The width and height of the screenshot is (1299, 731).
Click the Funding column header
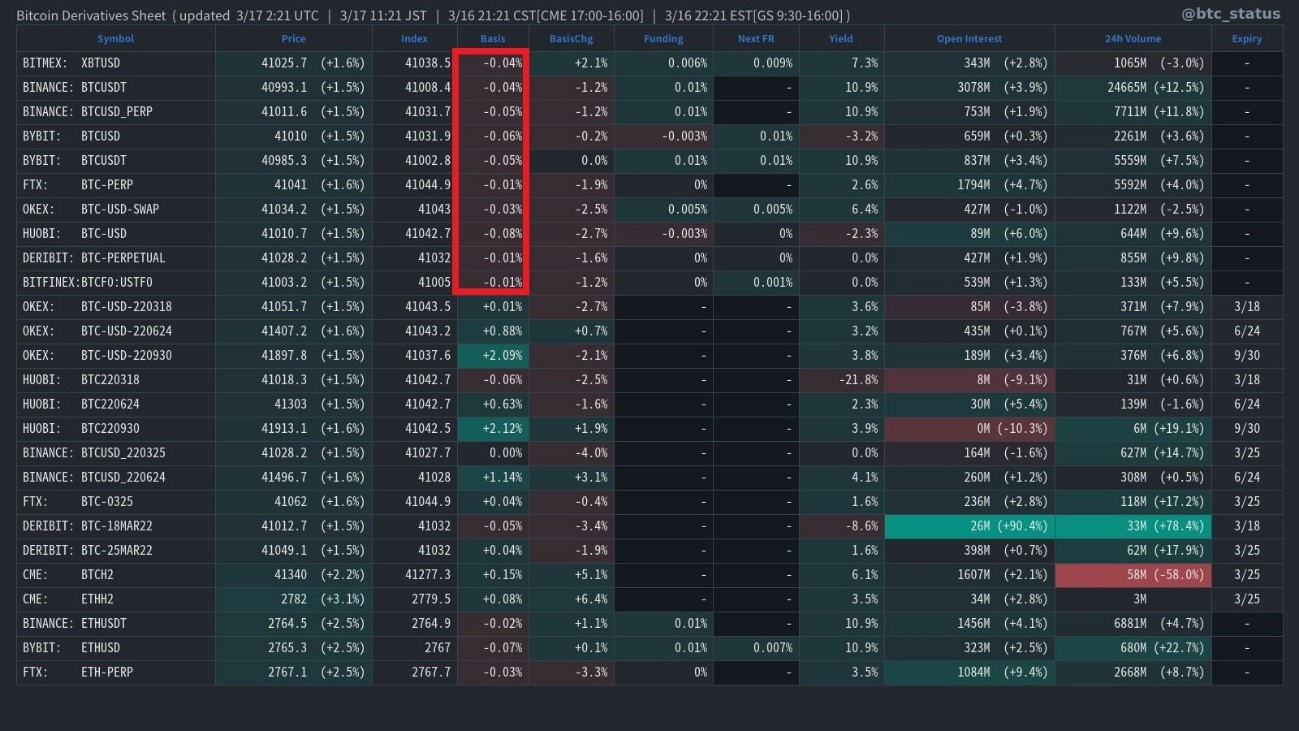[x=663, y=39]
